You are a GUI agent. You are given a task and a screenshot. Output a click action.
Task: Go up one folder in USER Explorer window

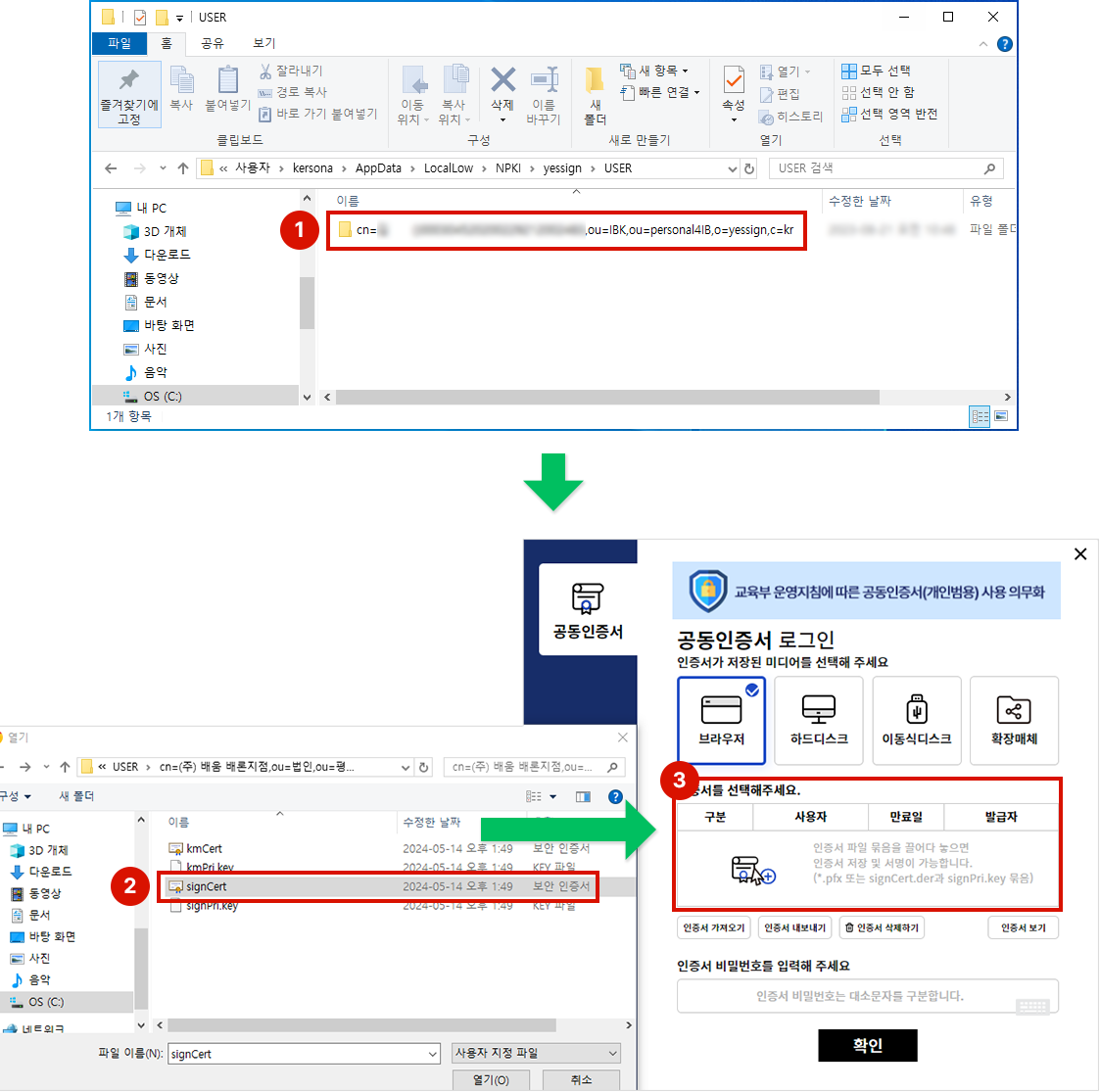point(183,168)
